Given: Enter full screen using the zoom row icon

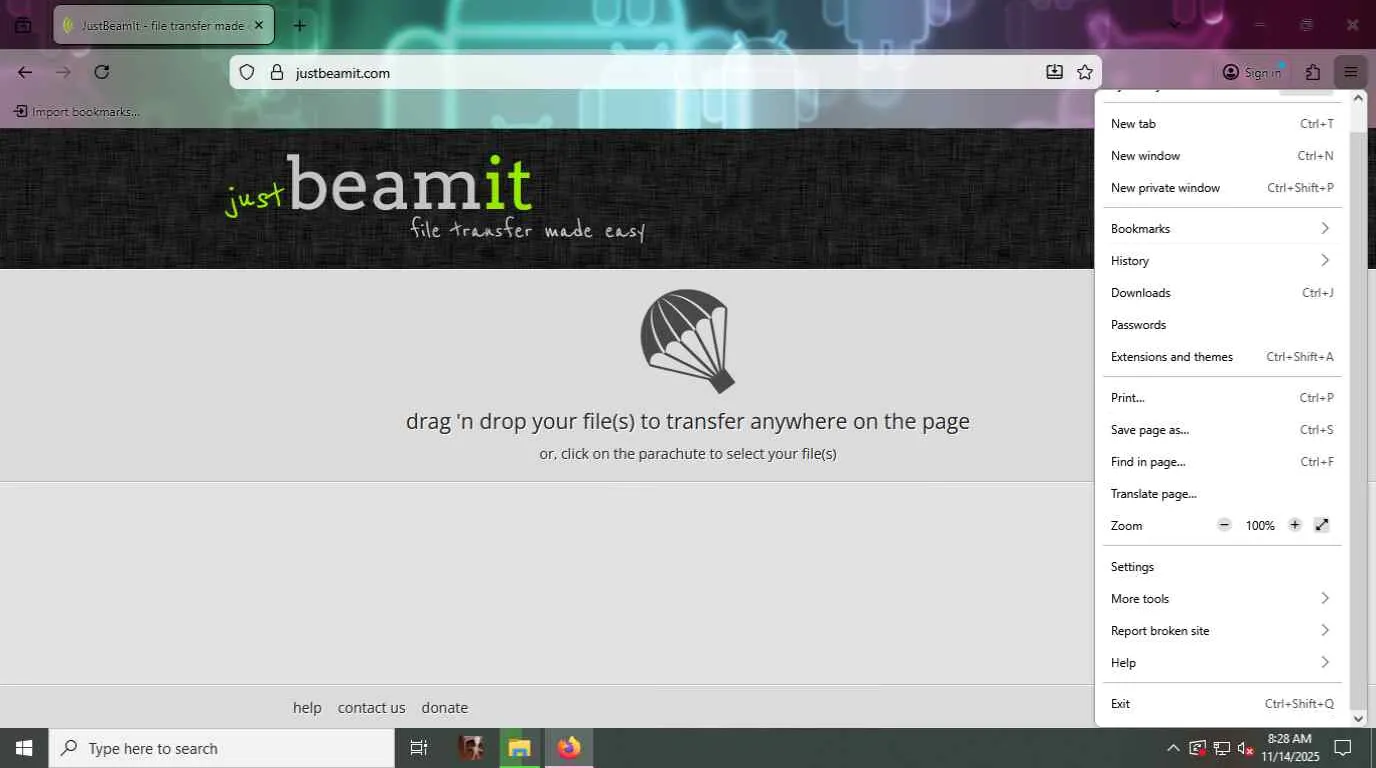Looking at the screenshot, I should tap(1322, 525).
